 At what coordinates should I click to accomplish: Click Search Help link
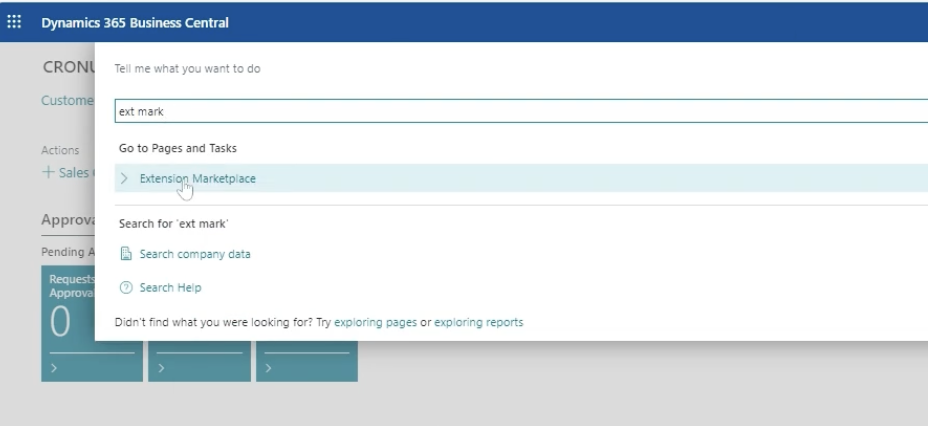170,288
